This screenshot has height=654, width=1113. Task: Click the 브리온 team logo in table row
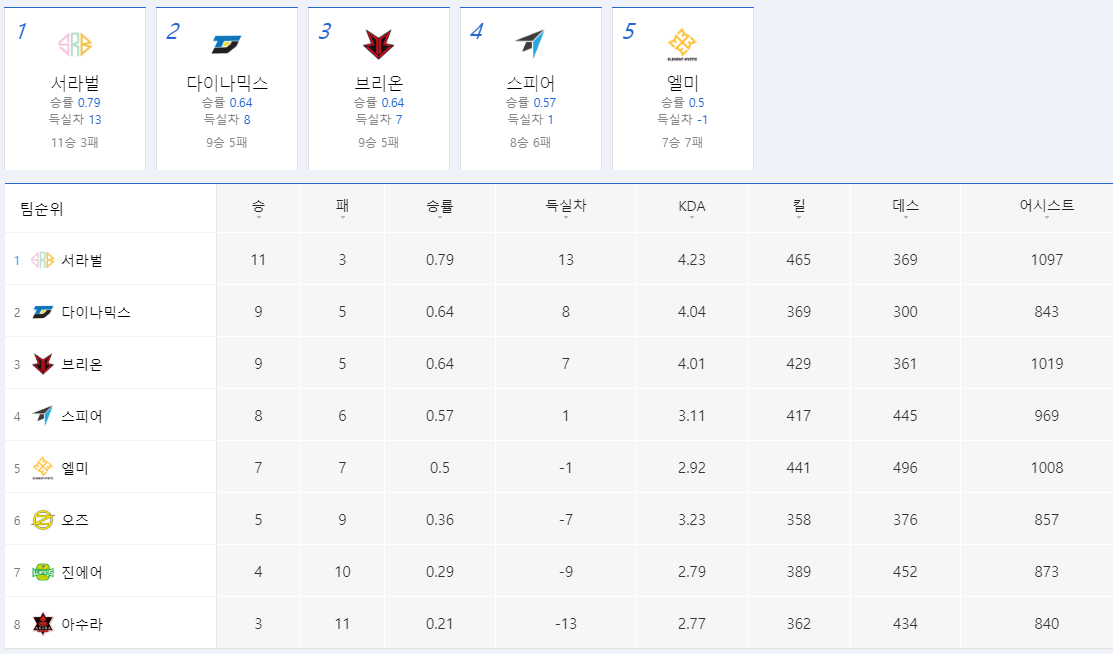(43, 364)
